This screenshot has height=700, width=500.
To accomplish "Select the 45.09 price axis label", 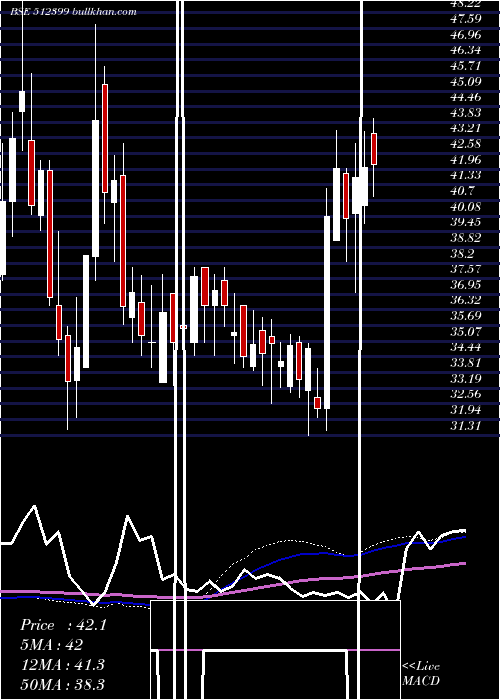I will point(466,82).
